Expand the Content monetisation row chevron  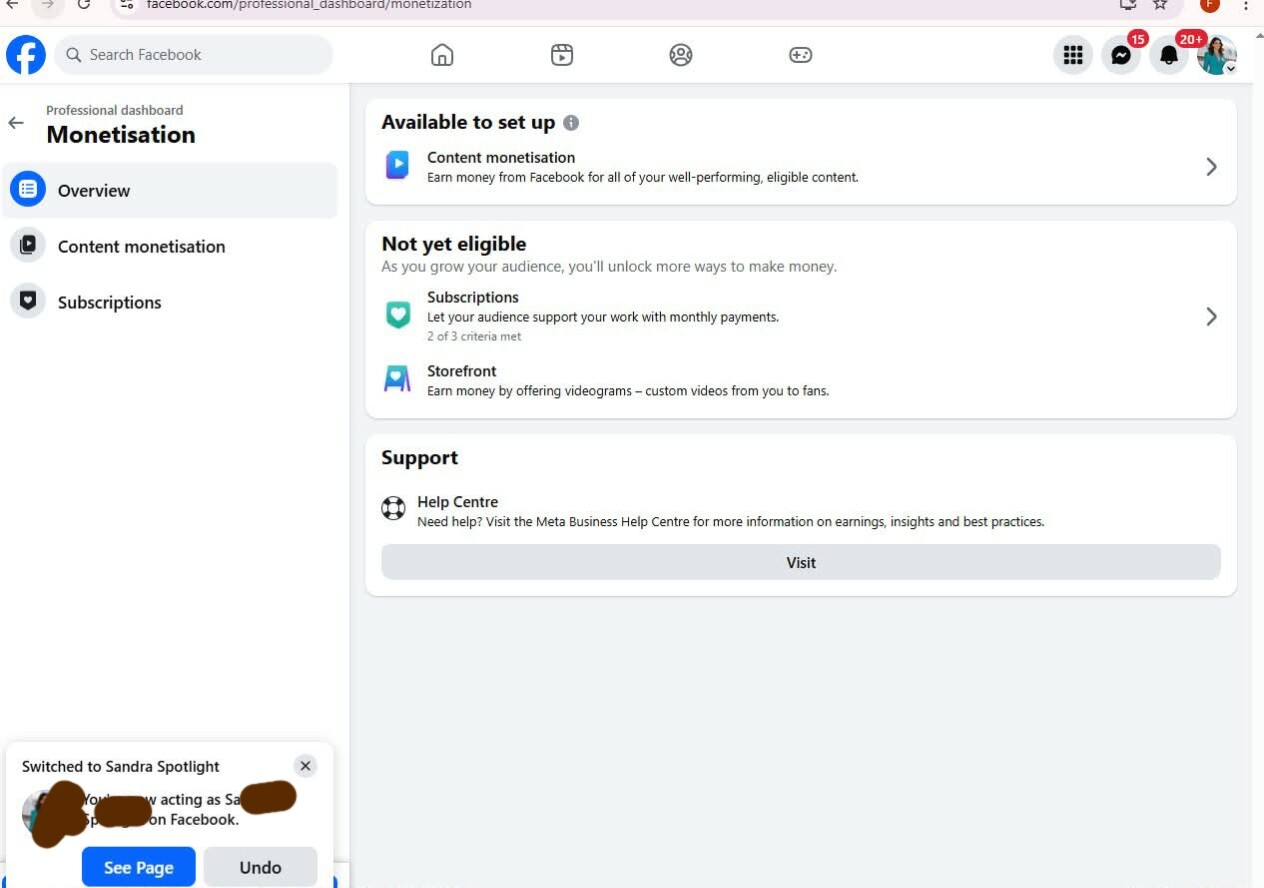pyautogui.click(x=1211, y=167)
